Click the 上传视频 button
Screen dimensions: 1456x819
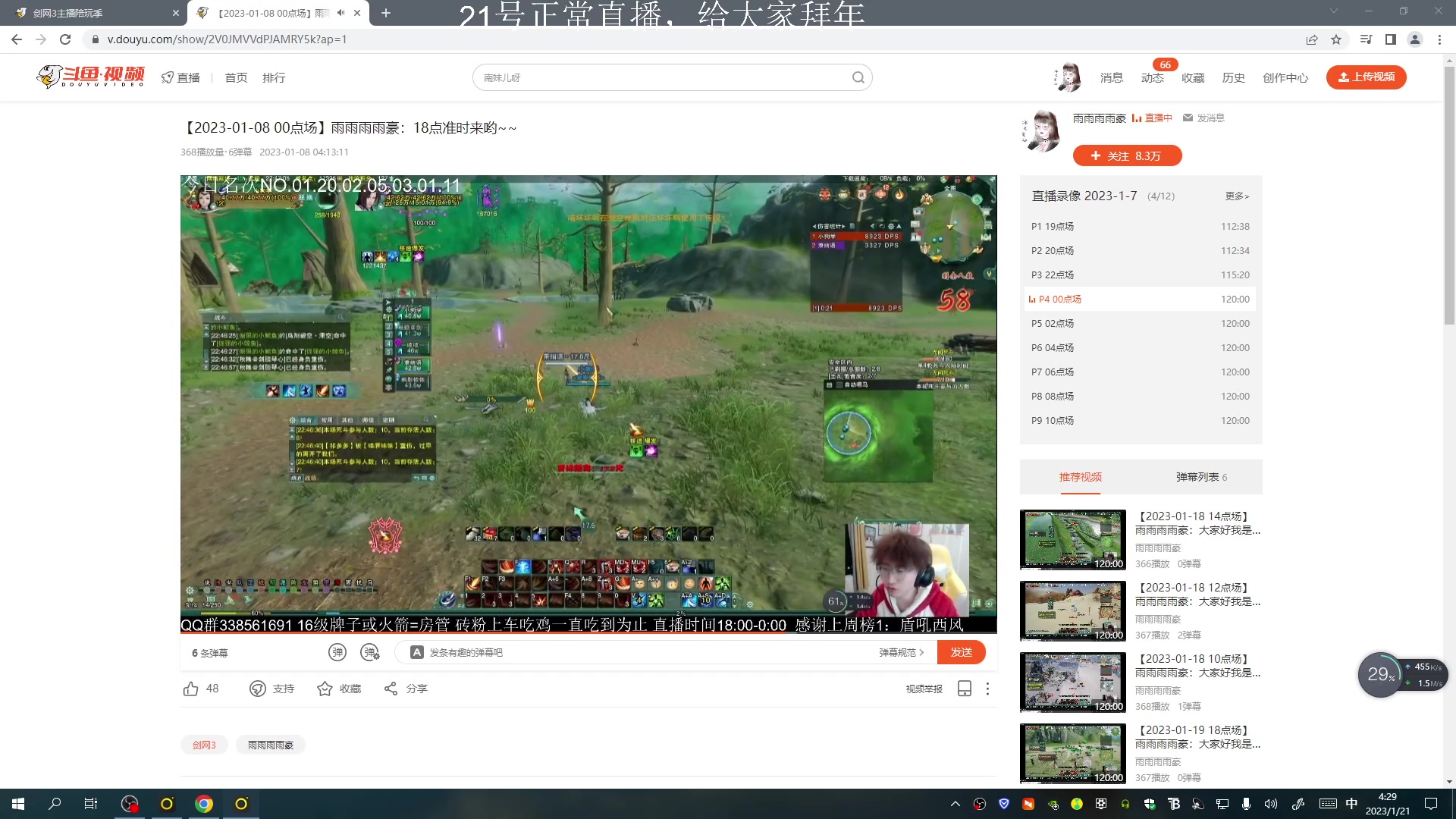1367,77
